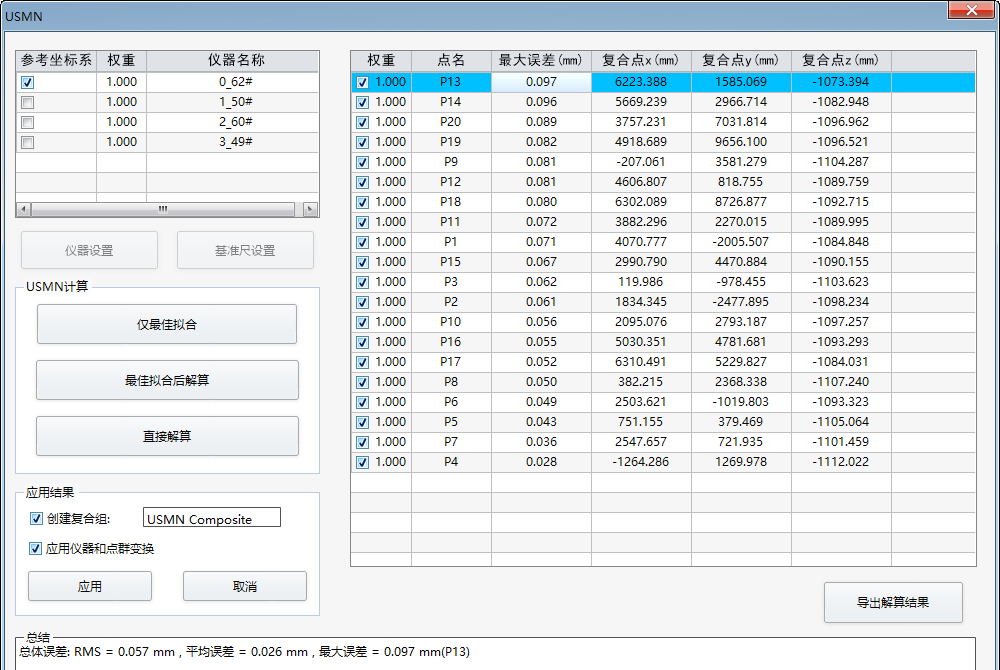
Task: Click the 仅最佳拟合 button
Action: (167, 324)
